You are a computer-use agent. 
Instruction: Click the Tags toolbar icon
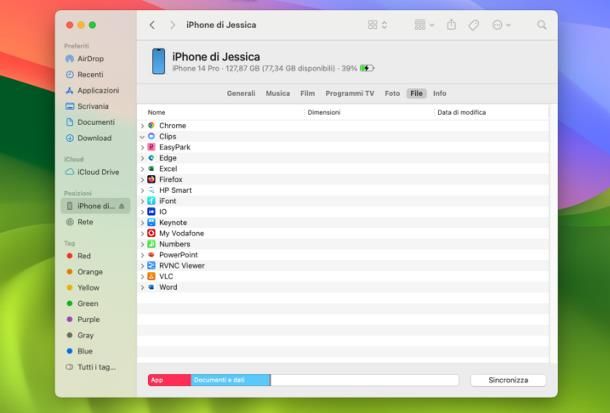[x=473, y=25]
